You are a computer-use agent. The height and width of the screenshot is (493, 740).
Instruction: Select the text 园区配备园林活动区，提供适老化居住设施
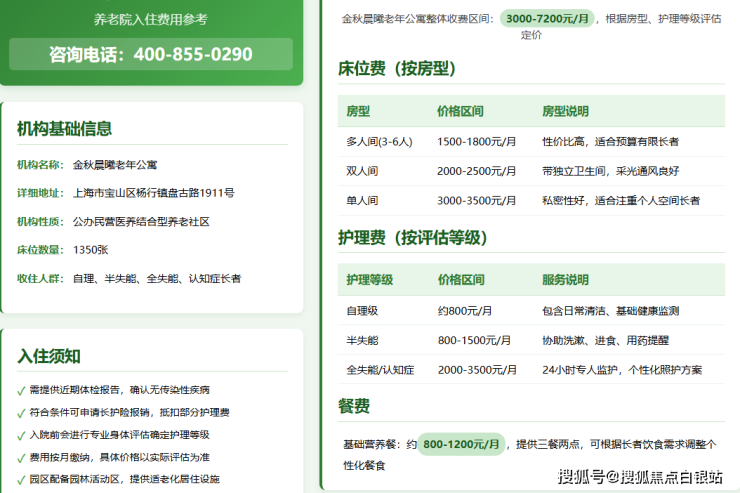pyautogui.click(x=125, y=479)
